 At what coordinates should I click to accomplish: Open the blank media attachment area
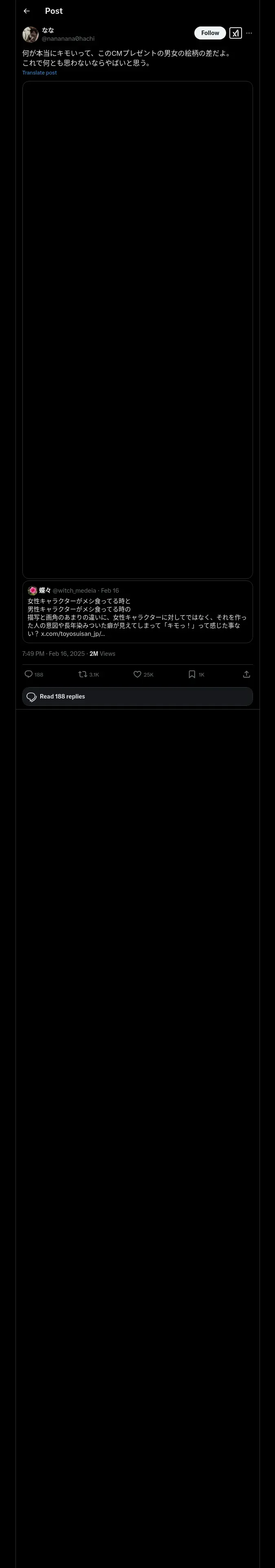tap(137, 329)
